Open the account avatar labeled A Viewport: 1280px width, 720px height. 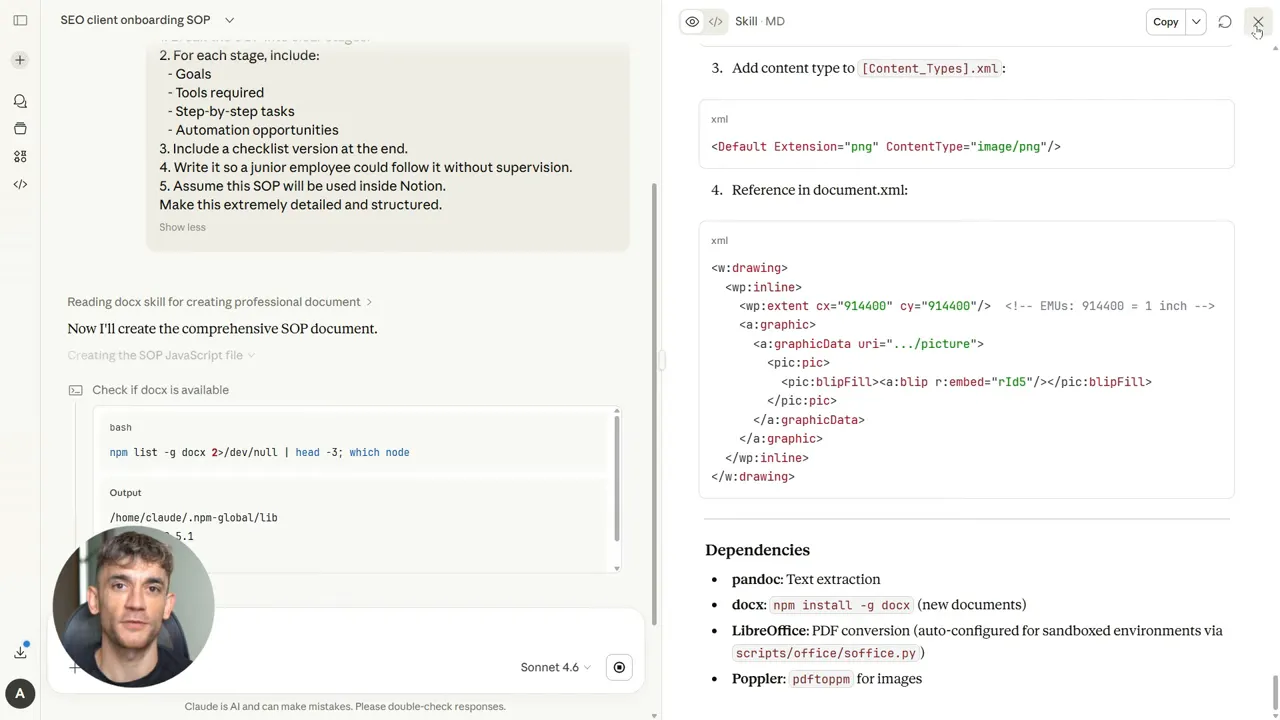[x=19, y=693]
